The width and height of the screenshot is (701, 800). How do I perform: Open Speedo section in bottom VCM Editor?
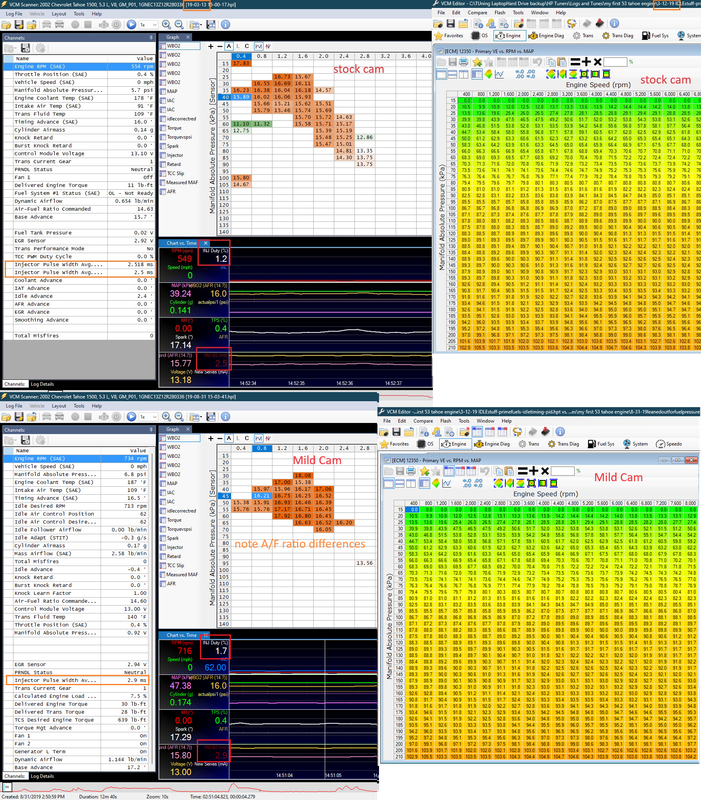(x=669, y=444)
